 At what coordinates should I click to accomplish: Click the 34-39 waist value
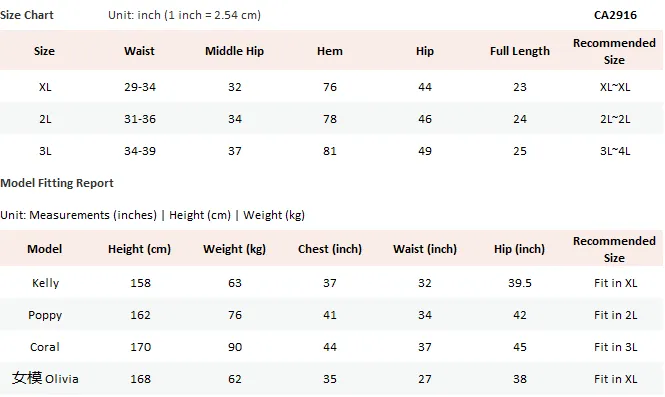140,151
